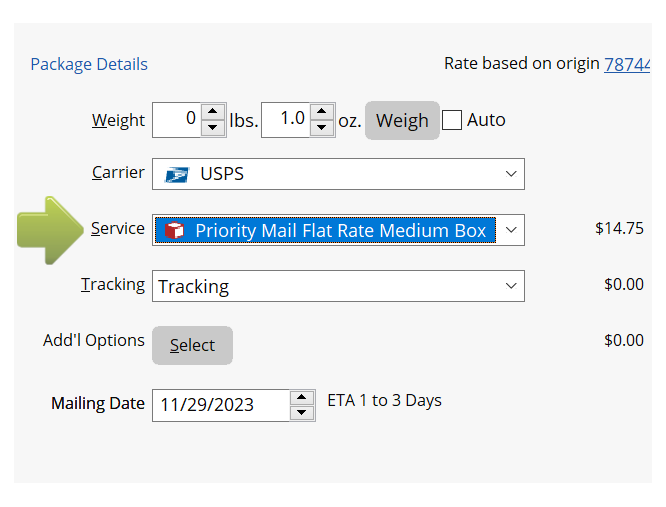The height and width of the screenshot is (507, 666).
Task: Decrease the pounds weight value
Action: pos(213,128)
